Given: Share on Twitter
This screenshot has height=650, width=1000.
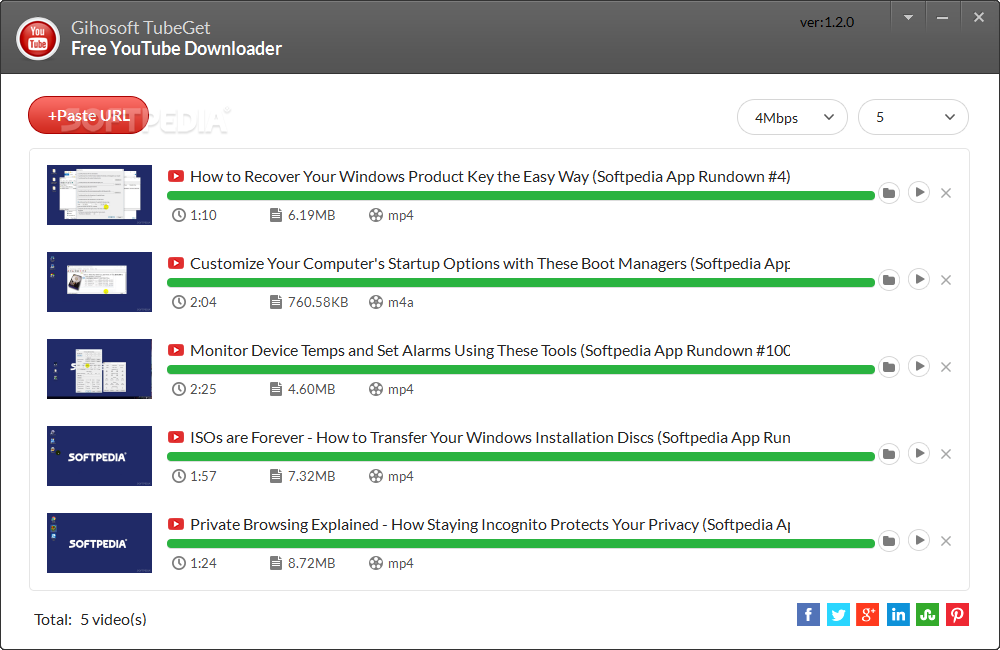Looking at the screenshot, I should [x=838, y=615].
